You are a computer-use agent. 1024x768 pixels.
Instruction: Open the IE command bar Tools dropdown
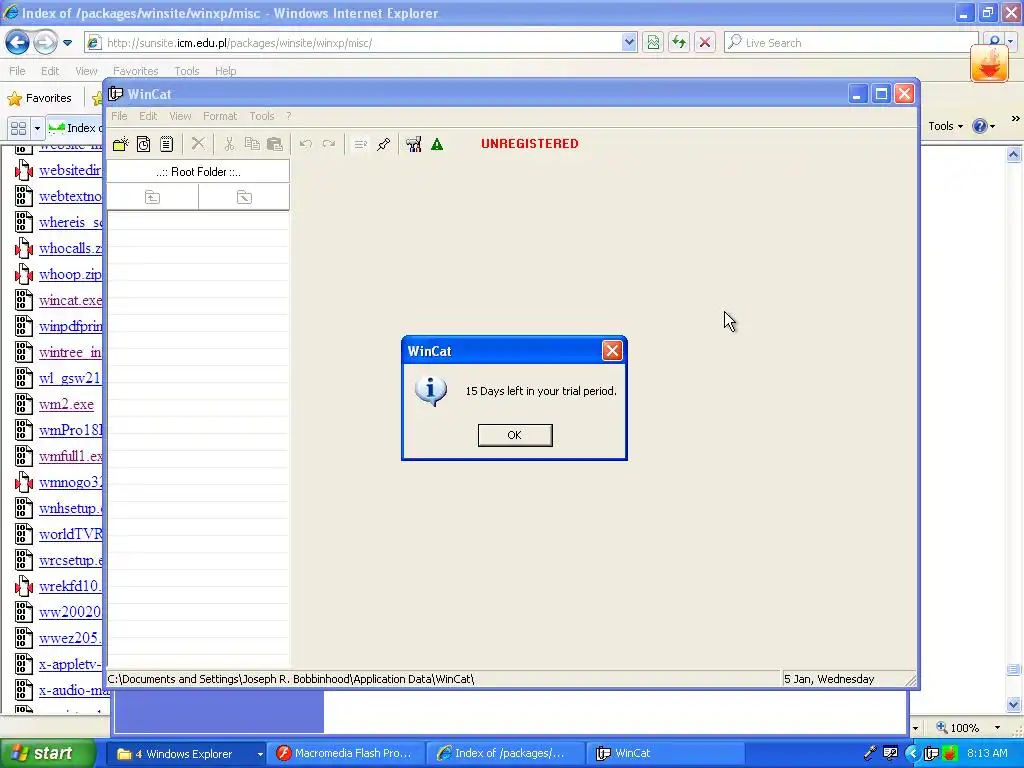tap(945, 126)
